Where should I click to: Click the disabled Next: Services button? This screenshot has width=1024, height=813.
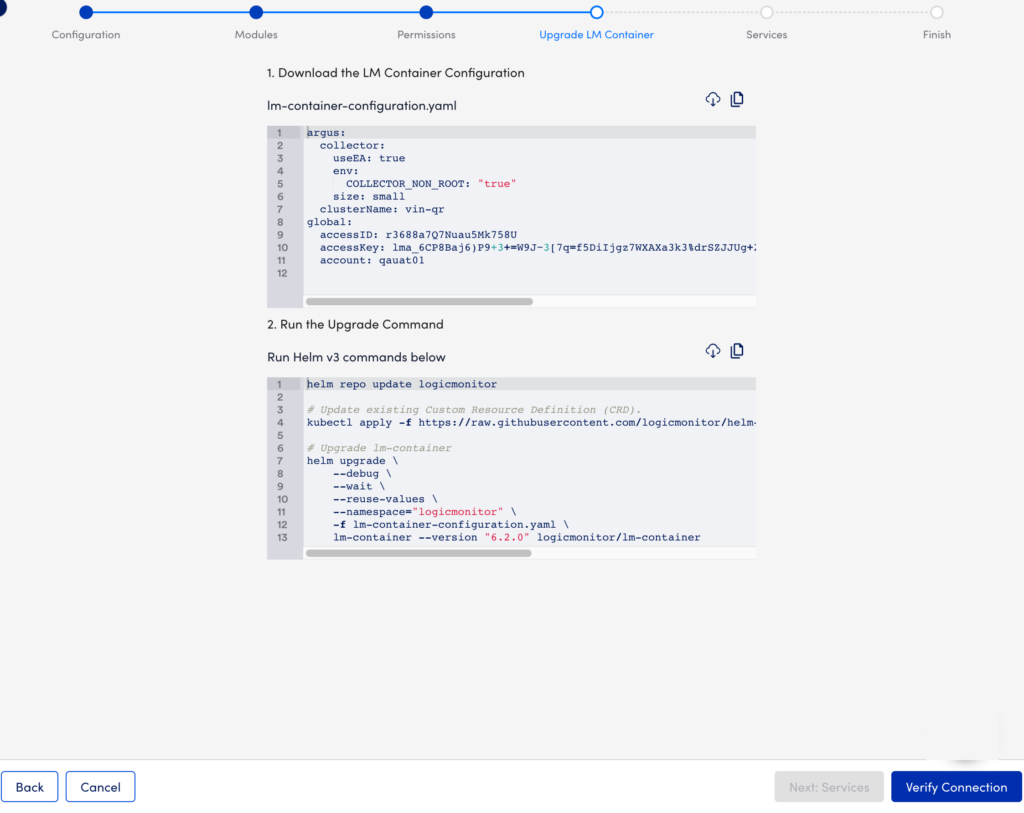tap(829, 786)
